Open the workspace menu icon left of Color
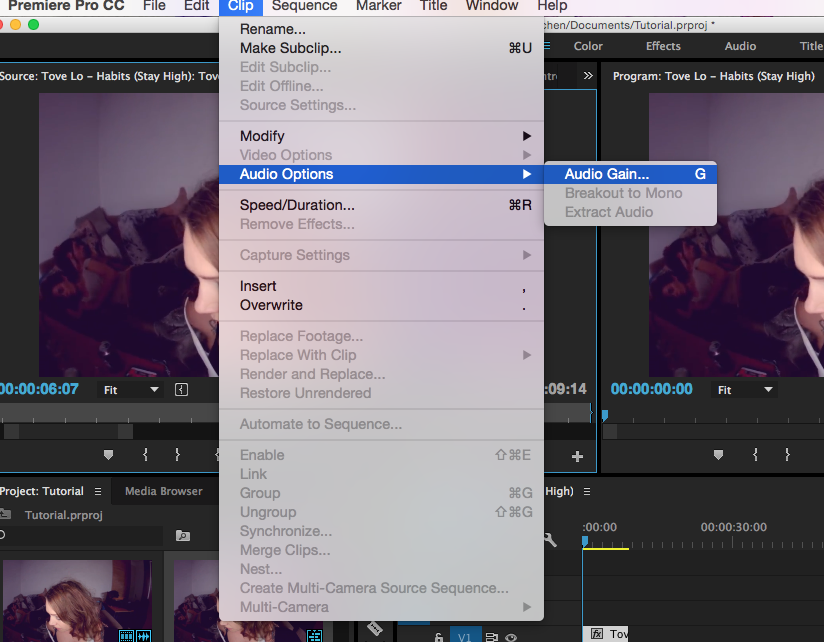 [x=547, y=46]
